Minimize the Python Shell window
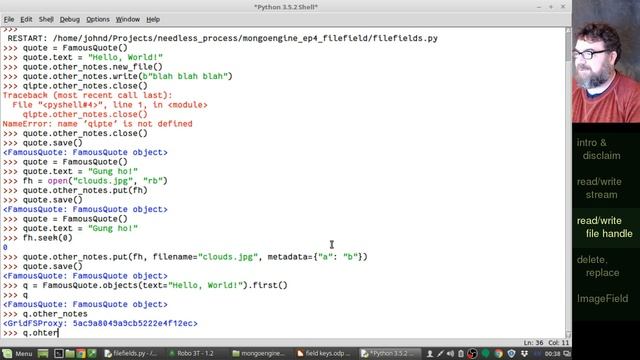Screen dimensions: 640x360 (x=539, y=7)
